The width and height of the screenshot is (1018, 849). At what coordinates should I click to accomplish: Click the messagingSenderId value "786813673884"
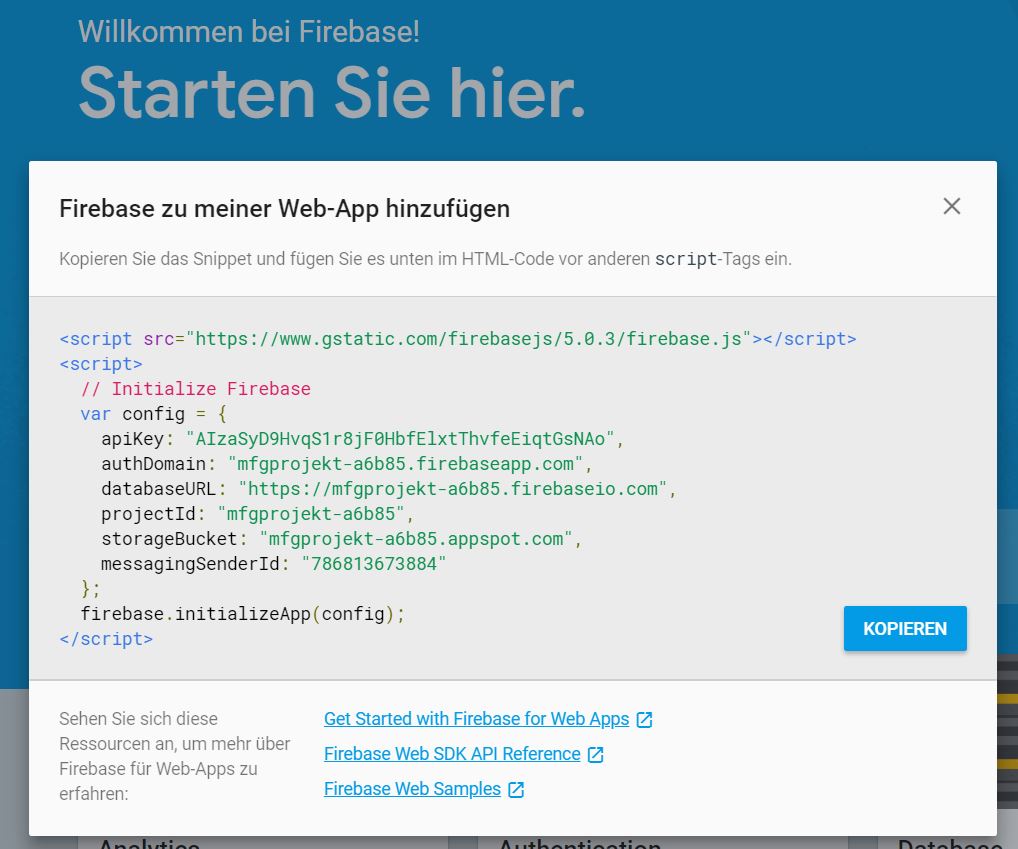pos(374,563)
